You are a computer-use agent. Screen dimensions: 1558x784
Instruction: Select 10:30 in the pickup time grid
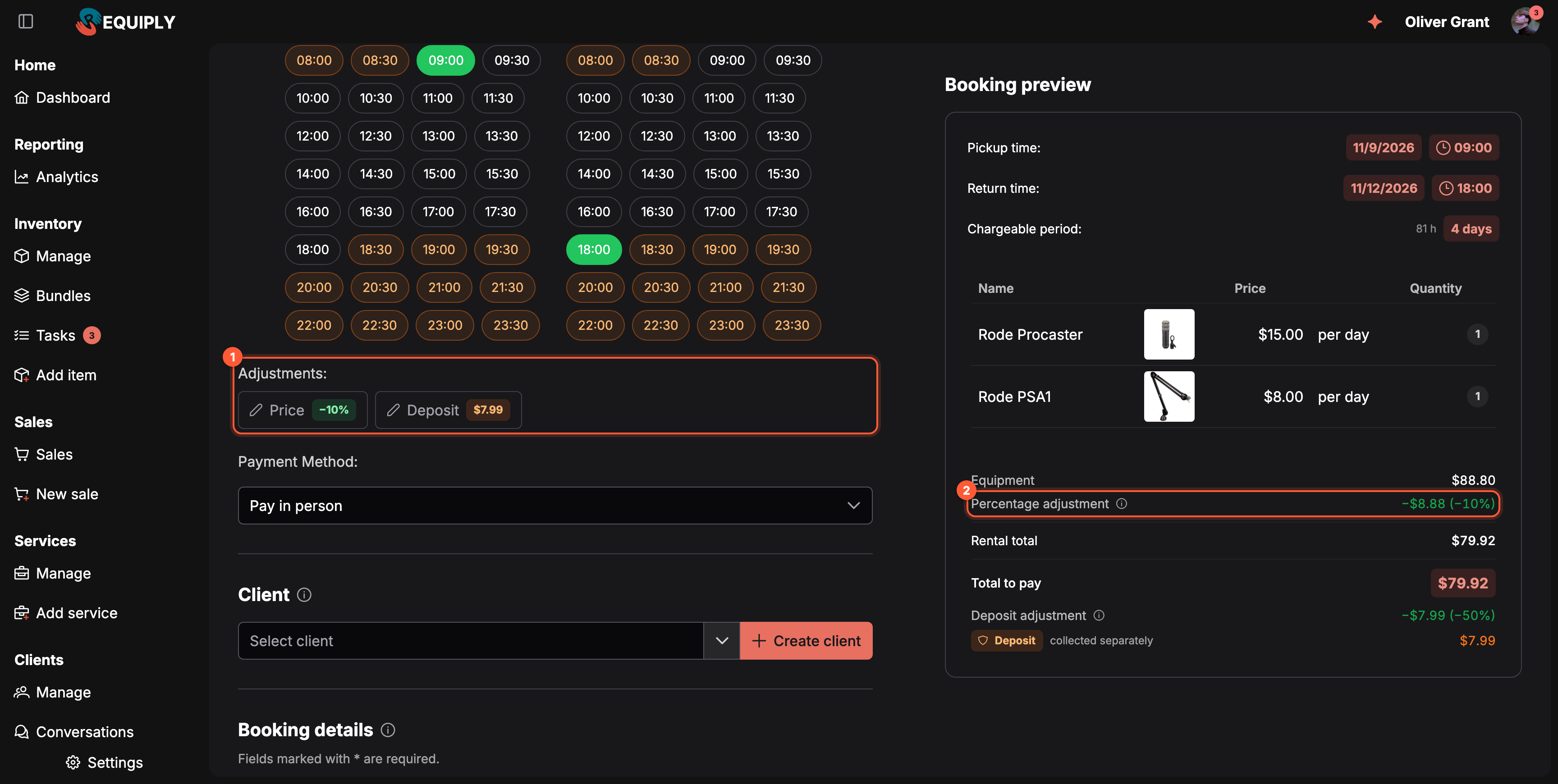pos(376,99)
